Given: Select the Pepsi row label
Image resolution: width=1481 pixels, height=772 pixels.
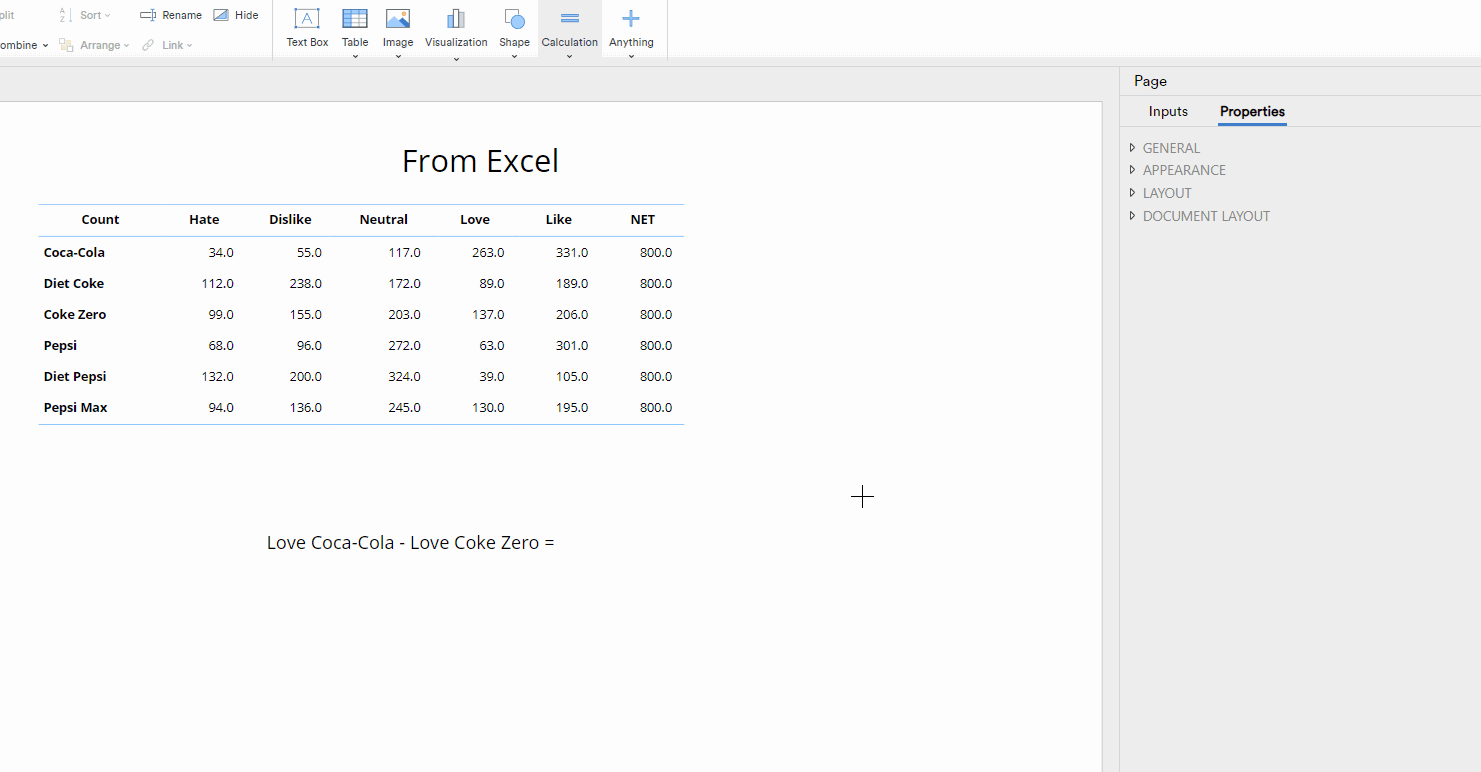Looking at the screenshot, I should (x=60, y=346).
